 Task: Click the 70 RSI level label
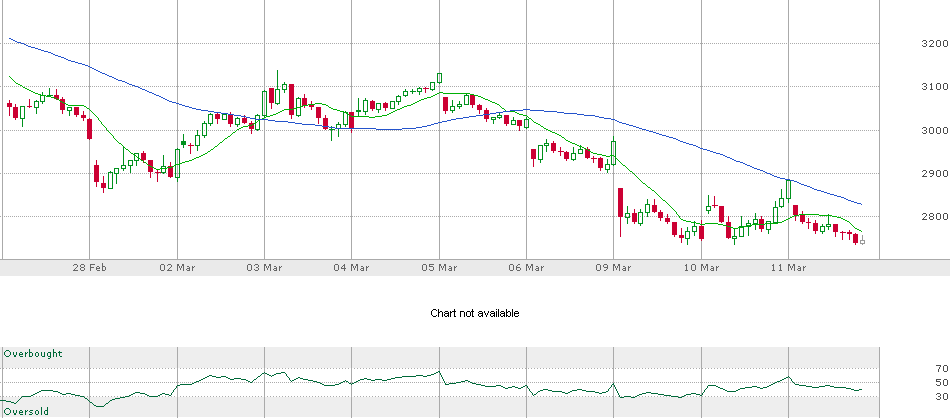pyautogui.click(x=942, y=368)
